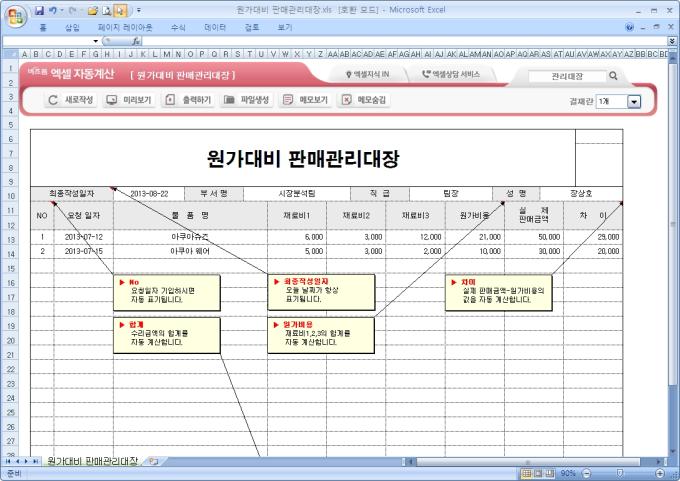Open print preview from quick access toolbar
The image size is (680, 481).
(x=107, y=11)
